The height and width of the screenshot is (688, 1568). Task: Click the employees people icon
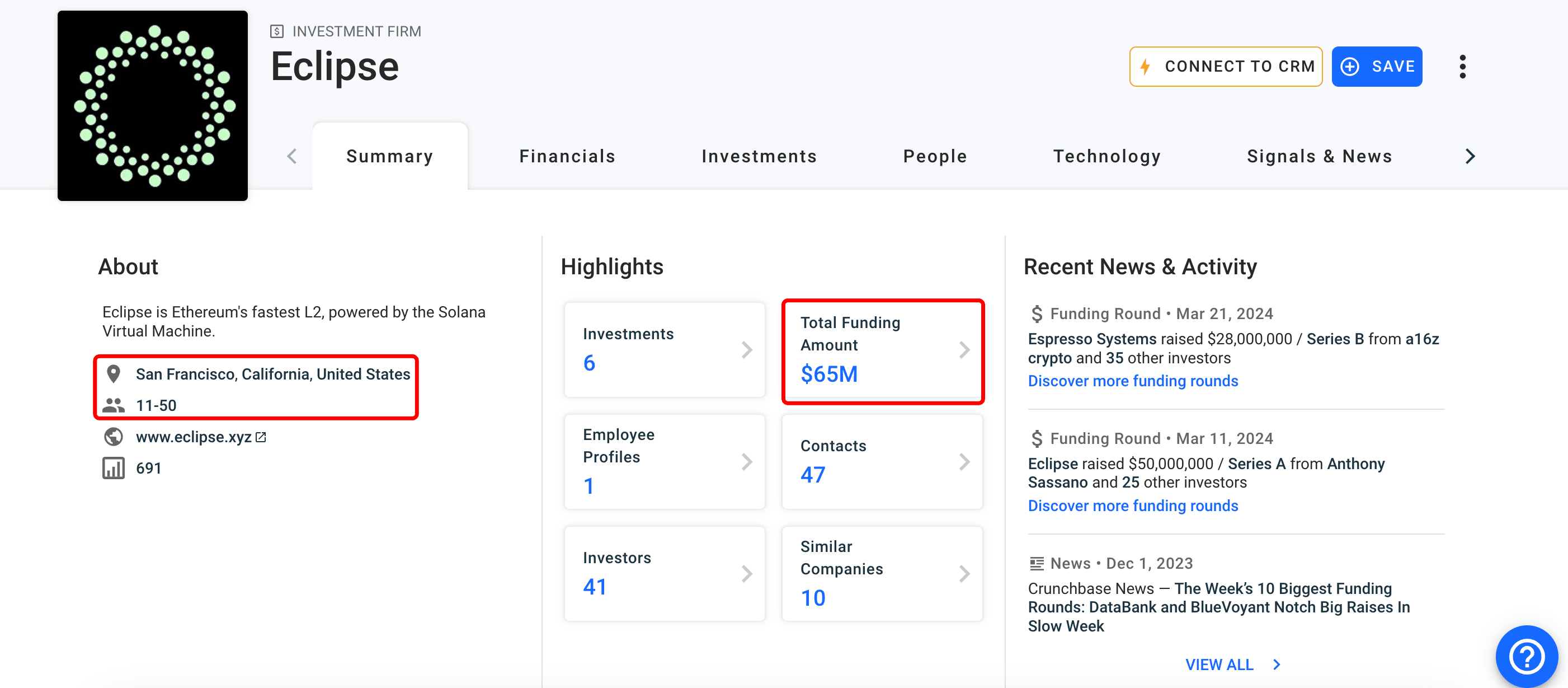pos(113,405)
